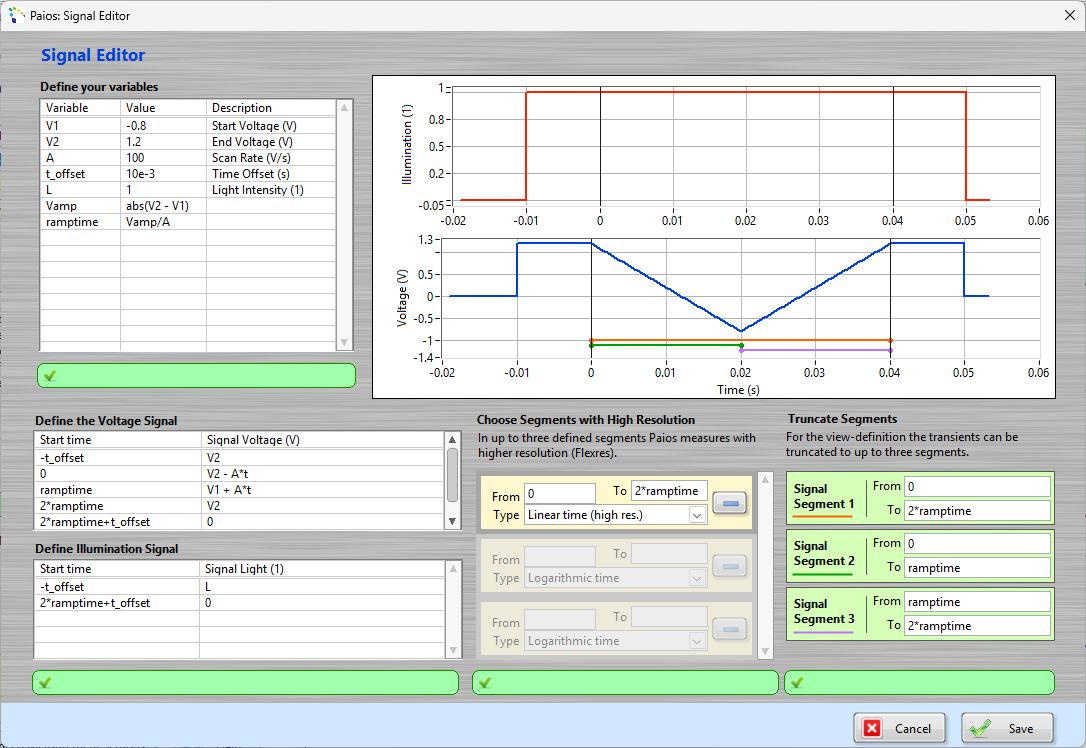The image size is (1086, 748).
Task: Remove the first high resolution segment
Action: point(730,503)
